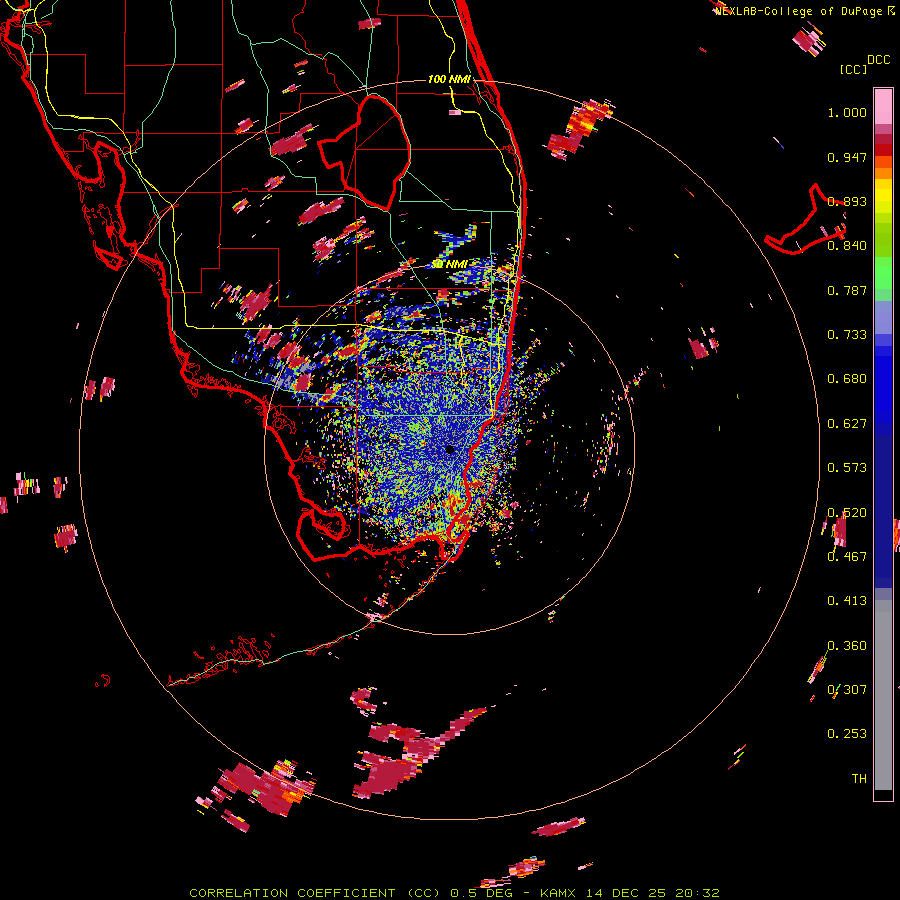The width and height of the screenshot is (900, 900).
Task: Select the 0.893 scale value
Action: click(x=847, y=201)
